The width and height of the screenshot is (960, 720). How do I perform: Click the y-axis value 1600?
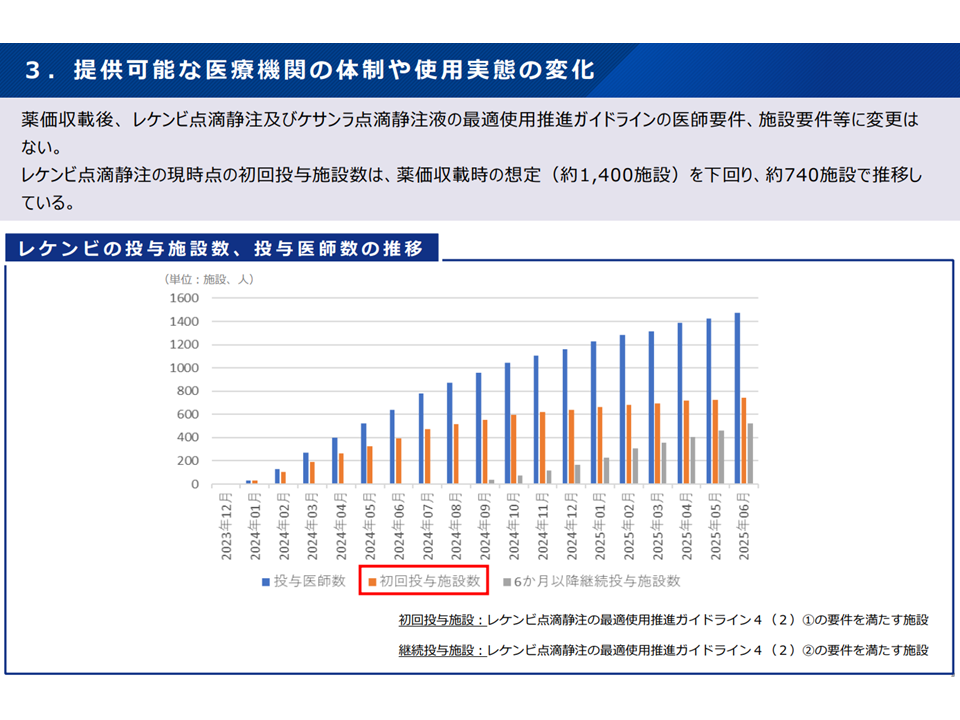(x=184, y=298)
